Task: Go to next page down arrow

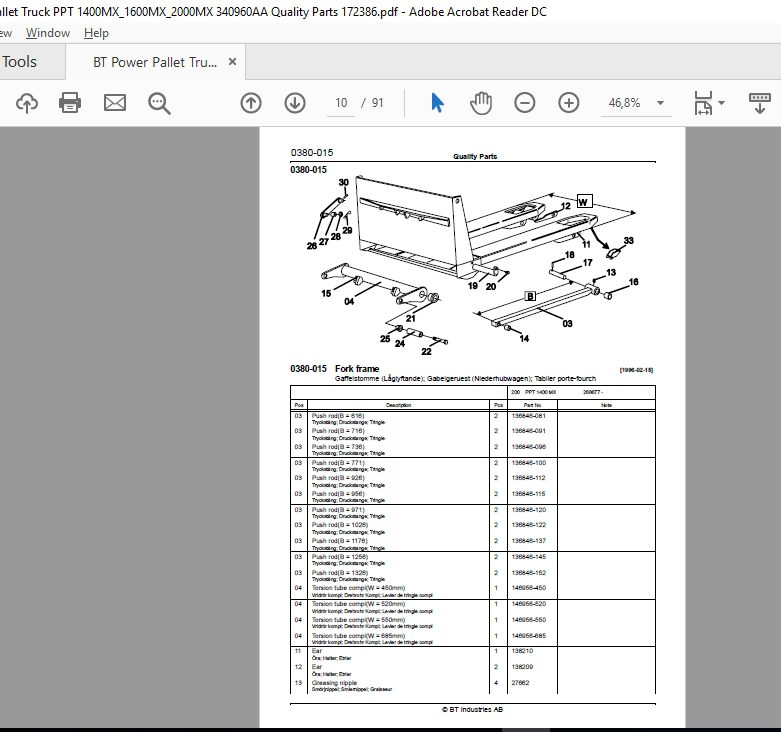Action: pos(295,103)
